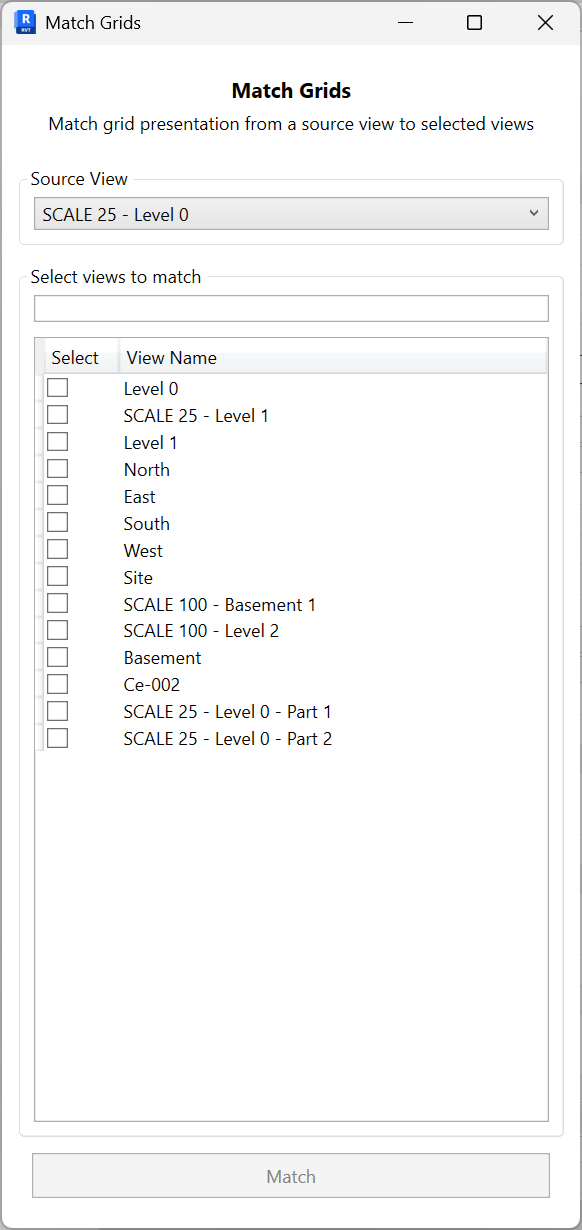This screenshot has width=582, height=1230.
Task: Select the Level 1 checkbox
Action: coord(57,441)
